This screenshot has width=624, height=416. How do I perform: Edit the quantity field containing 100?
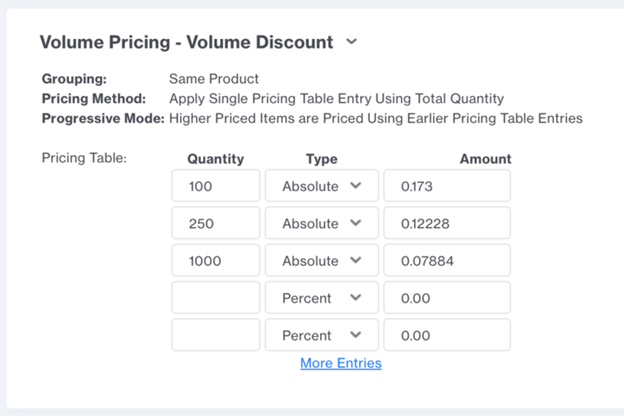coord(216,186)
